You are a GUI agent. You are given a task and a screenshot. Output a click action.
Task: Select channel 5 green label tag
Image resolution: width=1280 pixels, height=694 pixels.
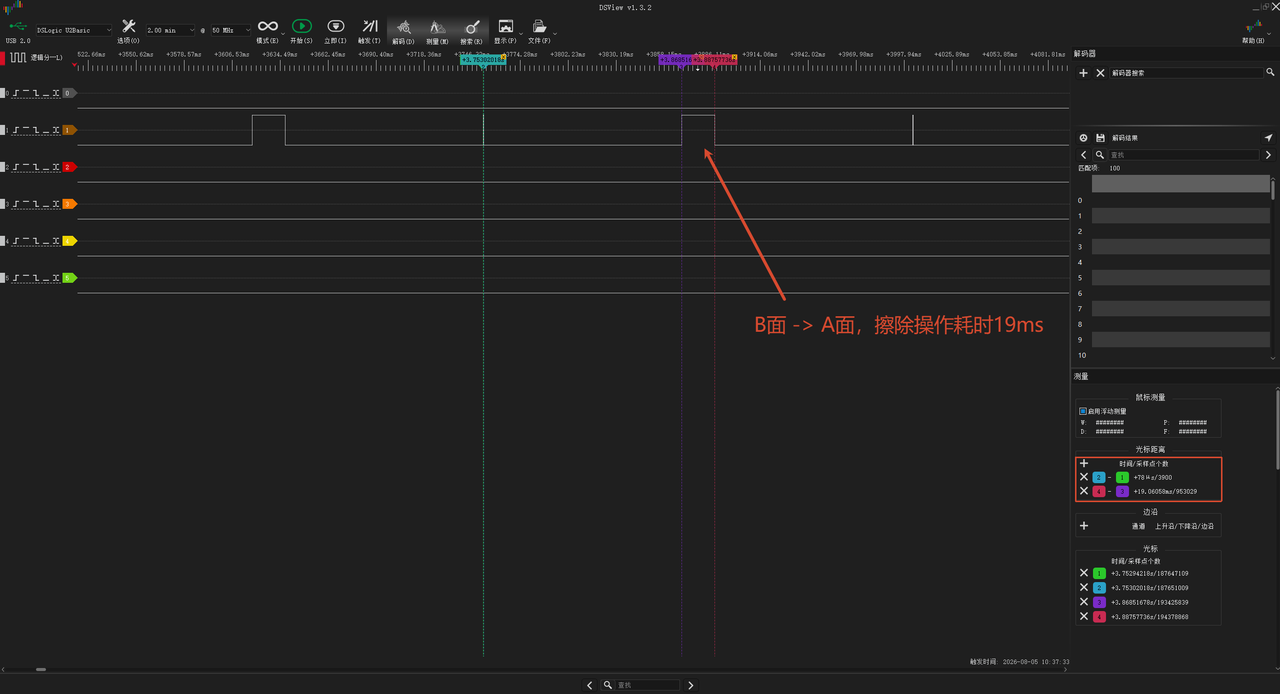pyautogui.click(x=69, y=278)
